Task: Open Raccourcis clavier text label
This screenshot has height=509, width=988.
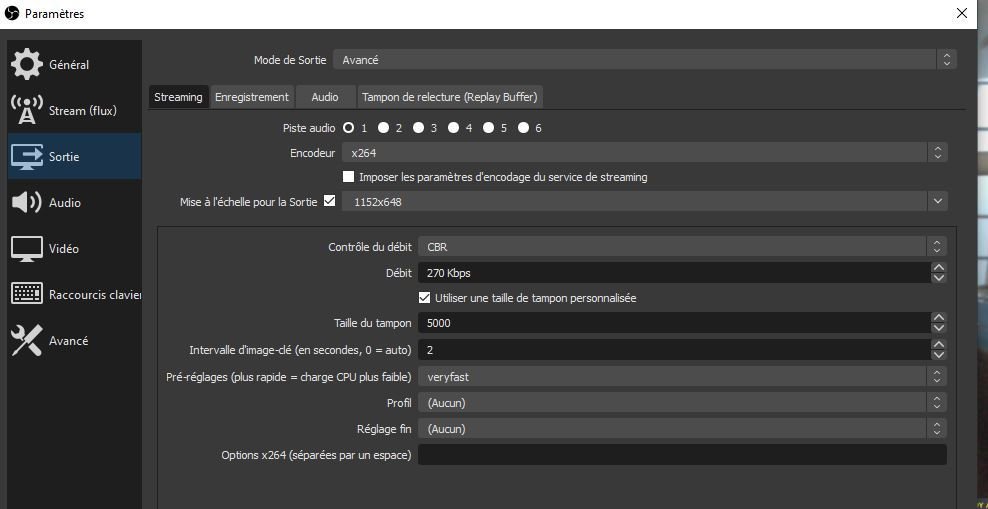Action: (x=95, y=295)
